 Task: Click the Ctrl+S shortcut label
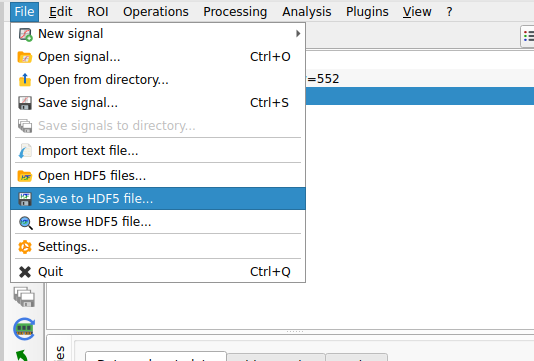[269, 103]
